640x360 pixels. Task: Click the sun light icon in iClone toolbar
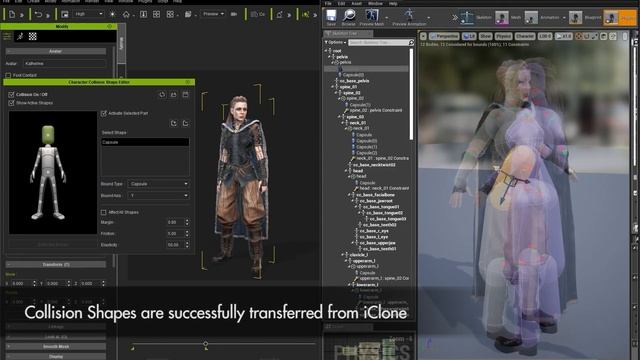[x=112, y=14]
